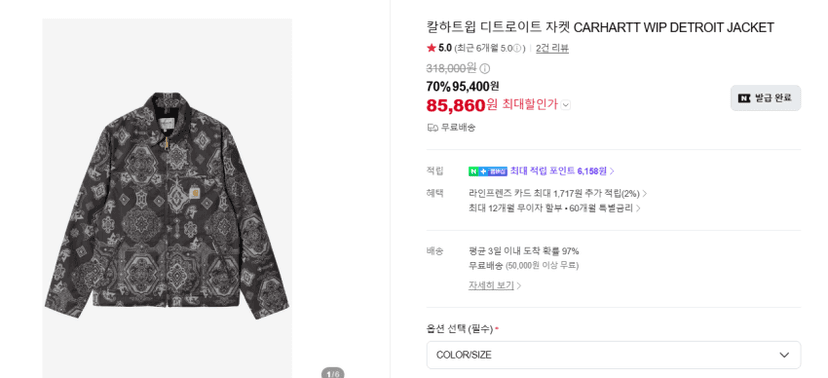Expand the 60개월 특별금리 arrow

tap(638, 209)
